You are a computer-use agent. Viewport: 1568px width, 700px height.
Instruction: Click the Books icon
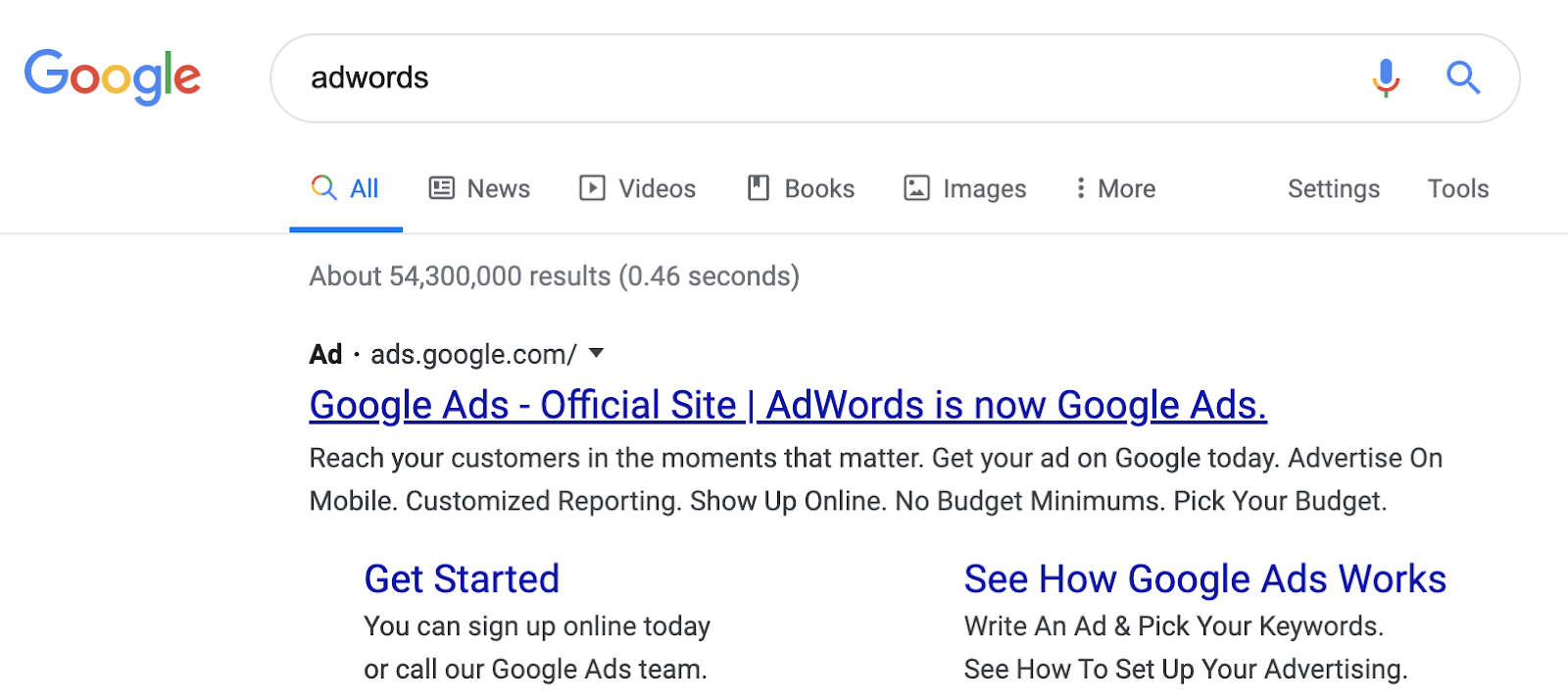coord(759,188)
